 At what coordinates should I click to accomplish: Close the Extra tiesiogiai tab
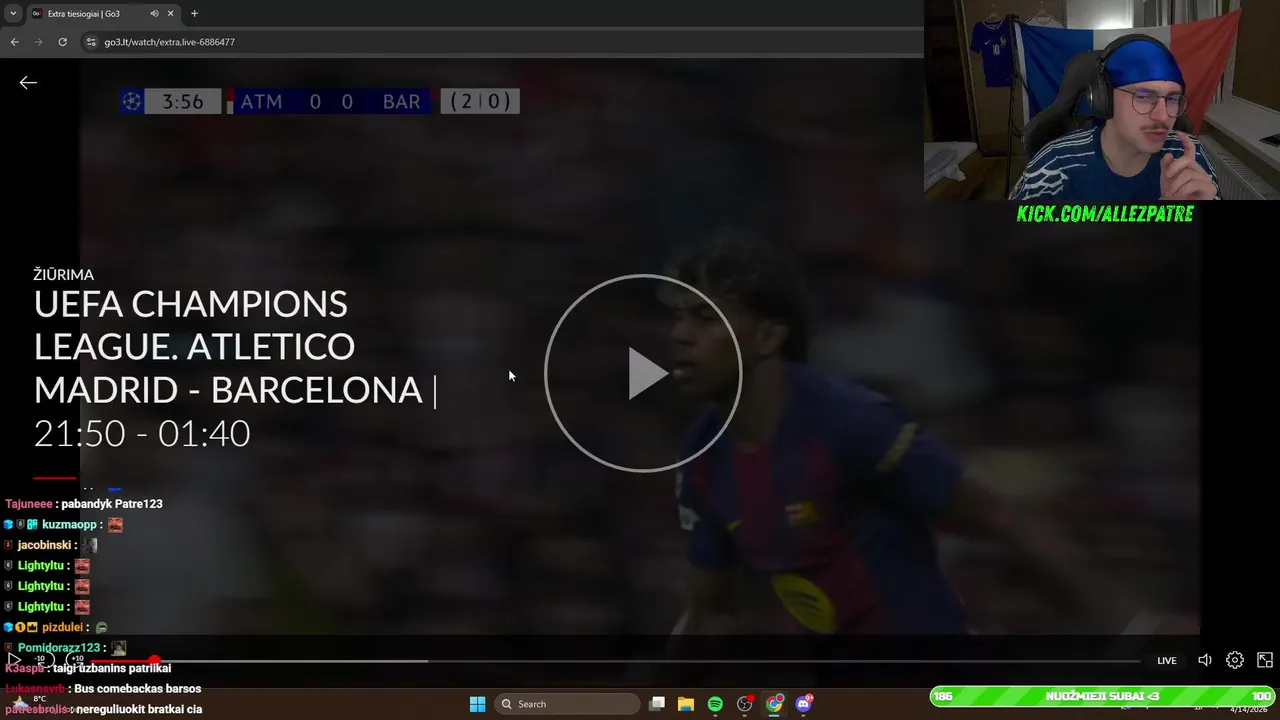[x=171, y=13]
